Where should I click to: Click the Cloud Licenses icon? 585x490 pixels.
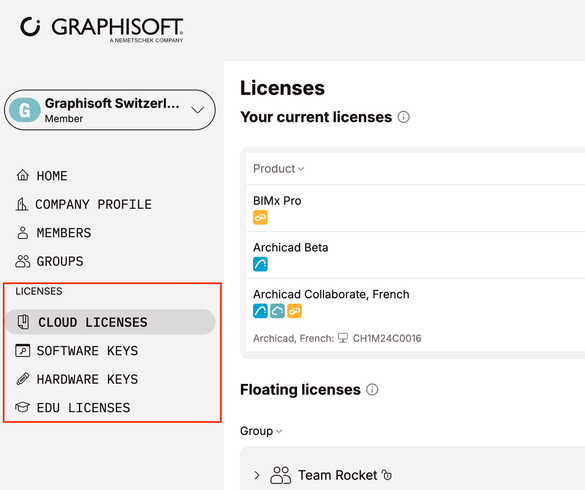pos(23,322)
